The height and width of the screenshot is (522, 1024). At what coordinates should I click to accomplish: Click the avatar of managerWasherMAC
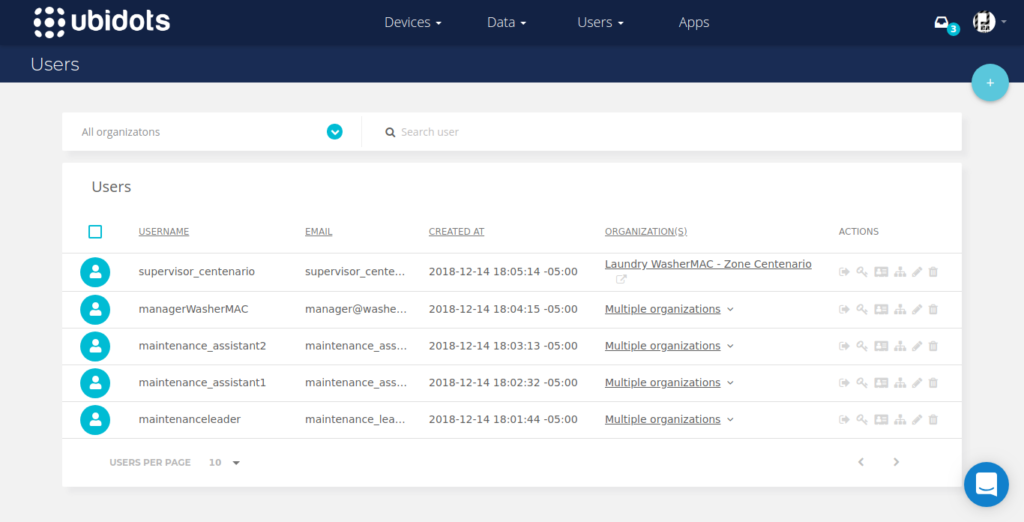[95, 309]
